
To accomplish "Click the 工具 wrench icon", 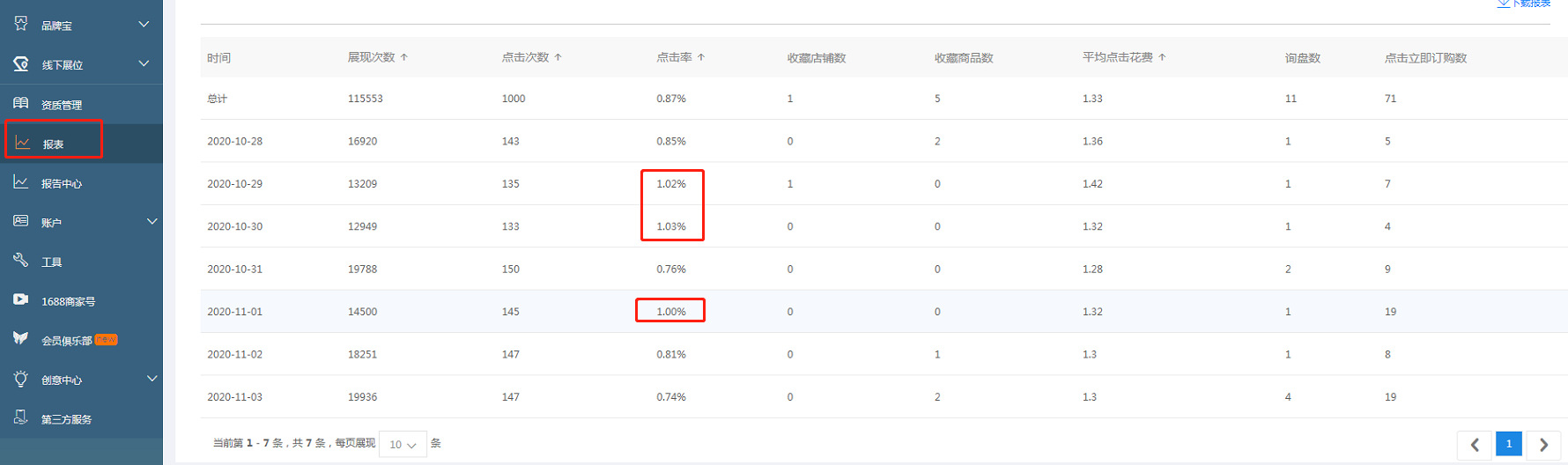I will [x=21, y=261].
